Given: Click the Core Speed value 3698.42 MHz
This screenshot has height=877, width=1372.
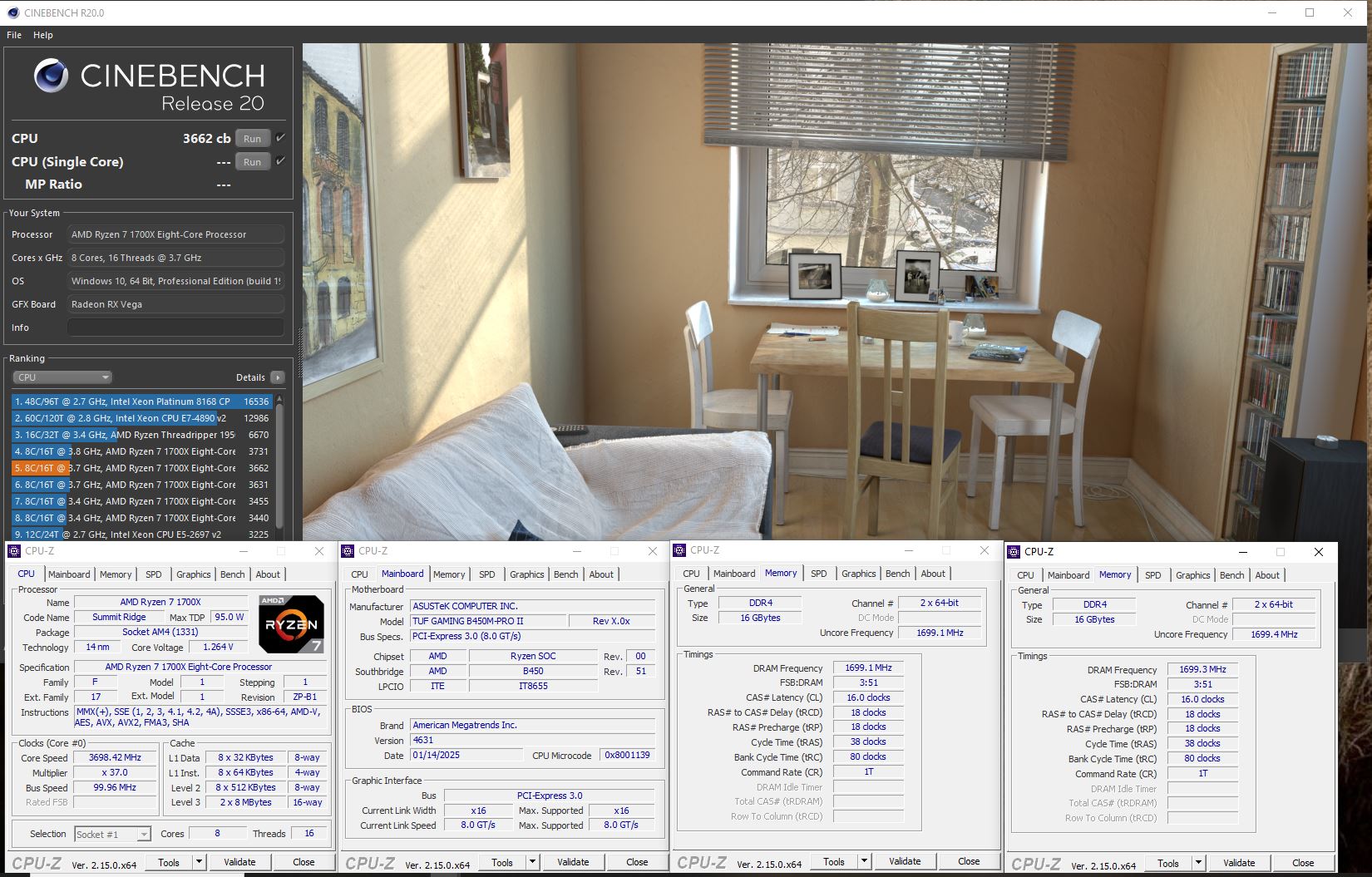Looking at the screenshot, I should click(116, 757).
